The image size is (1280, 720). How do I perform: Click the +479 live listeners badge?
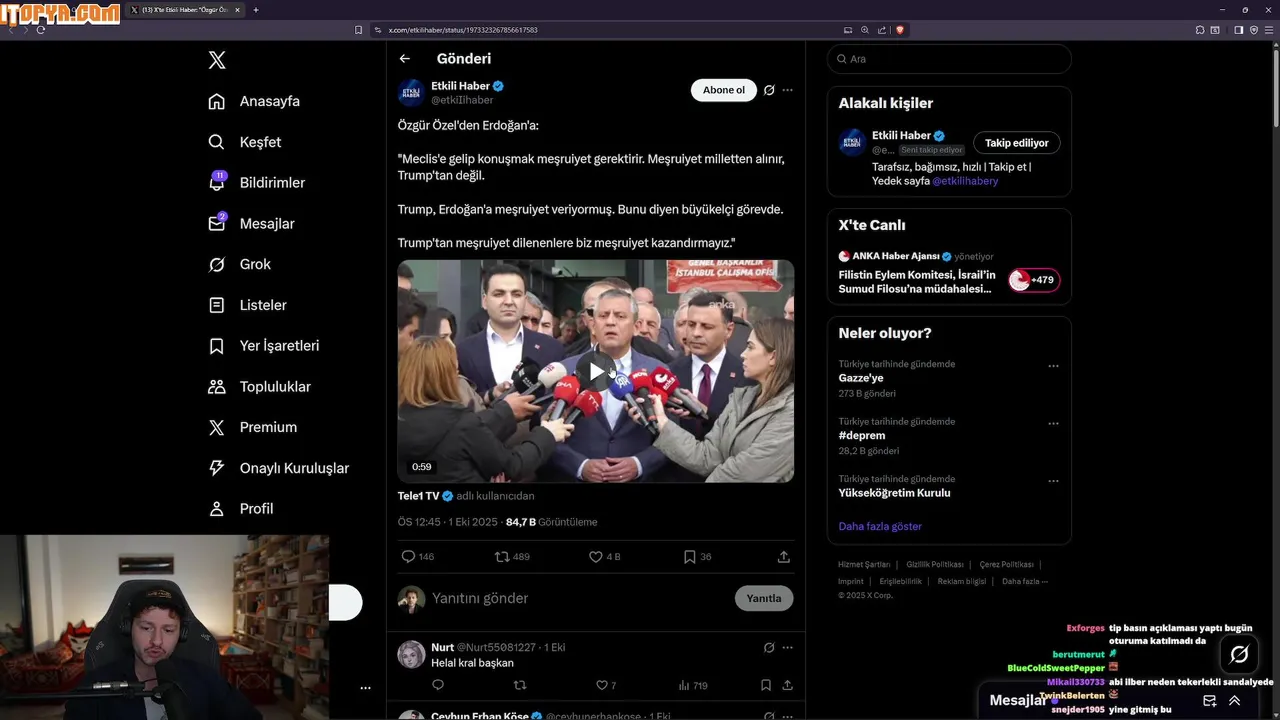pos(1034,280)
